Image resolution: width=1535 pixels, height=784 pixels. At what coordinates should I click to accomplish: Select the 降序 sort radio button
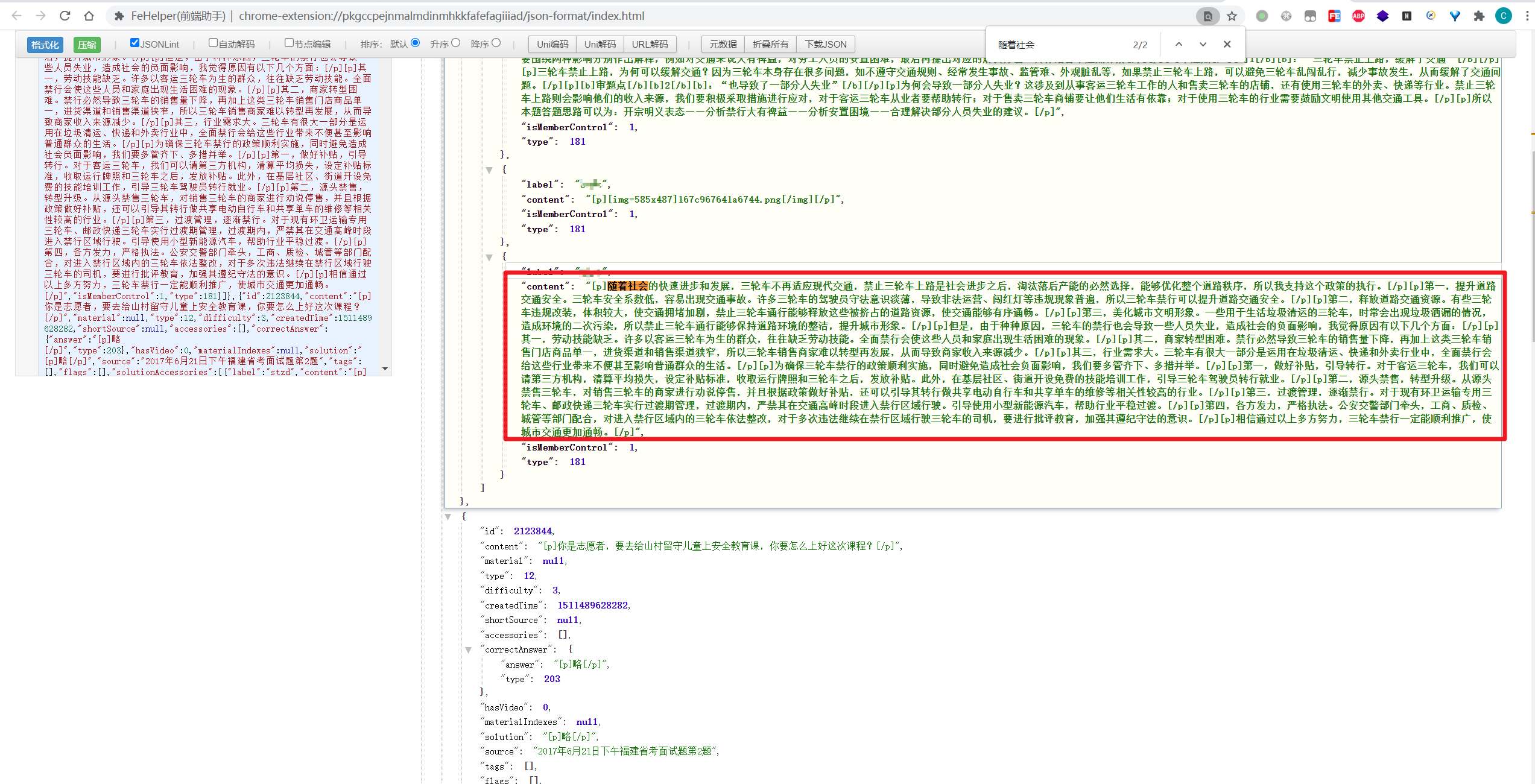[x=496, y=43]
